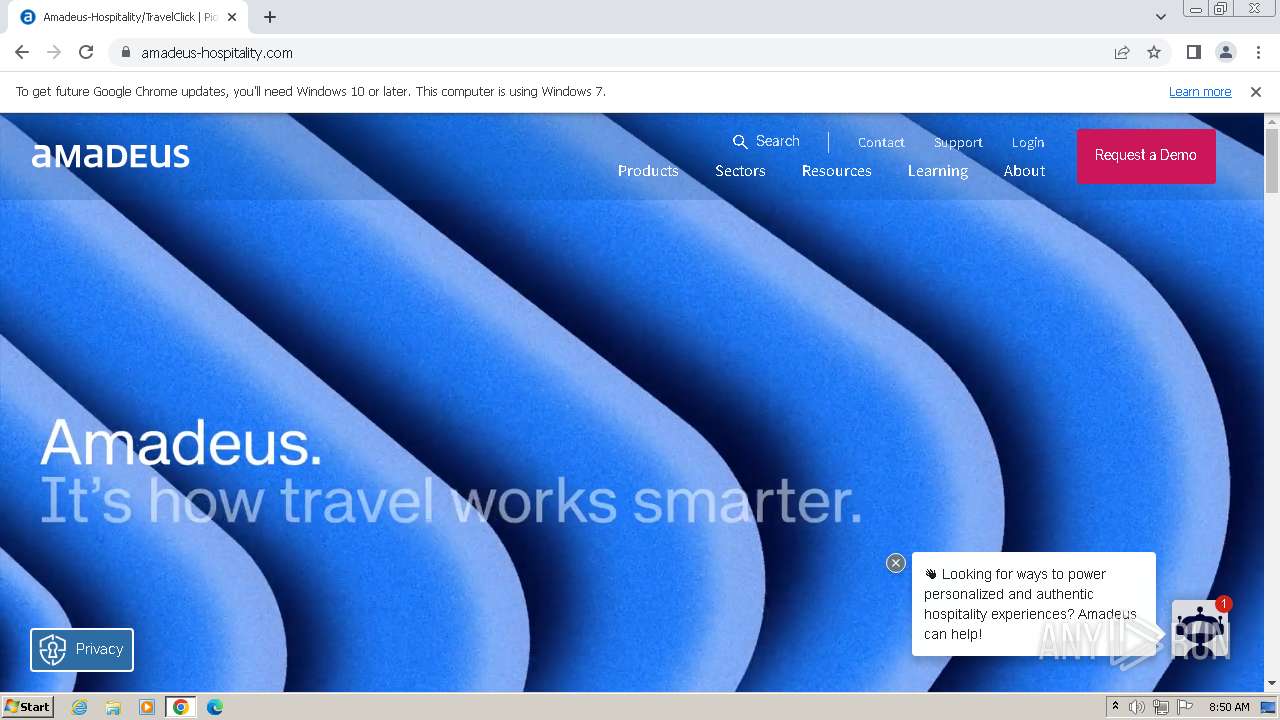This screenshot has height=720, width=1280.
Task: Click the Chrome taskbar icon
Action: pyautogui.click(x=181, y=707)
